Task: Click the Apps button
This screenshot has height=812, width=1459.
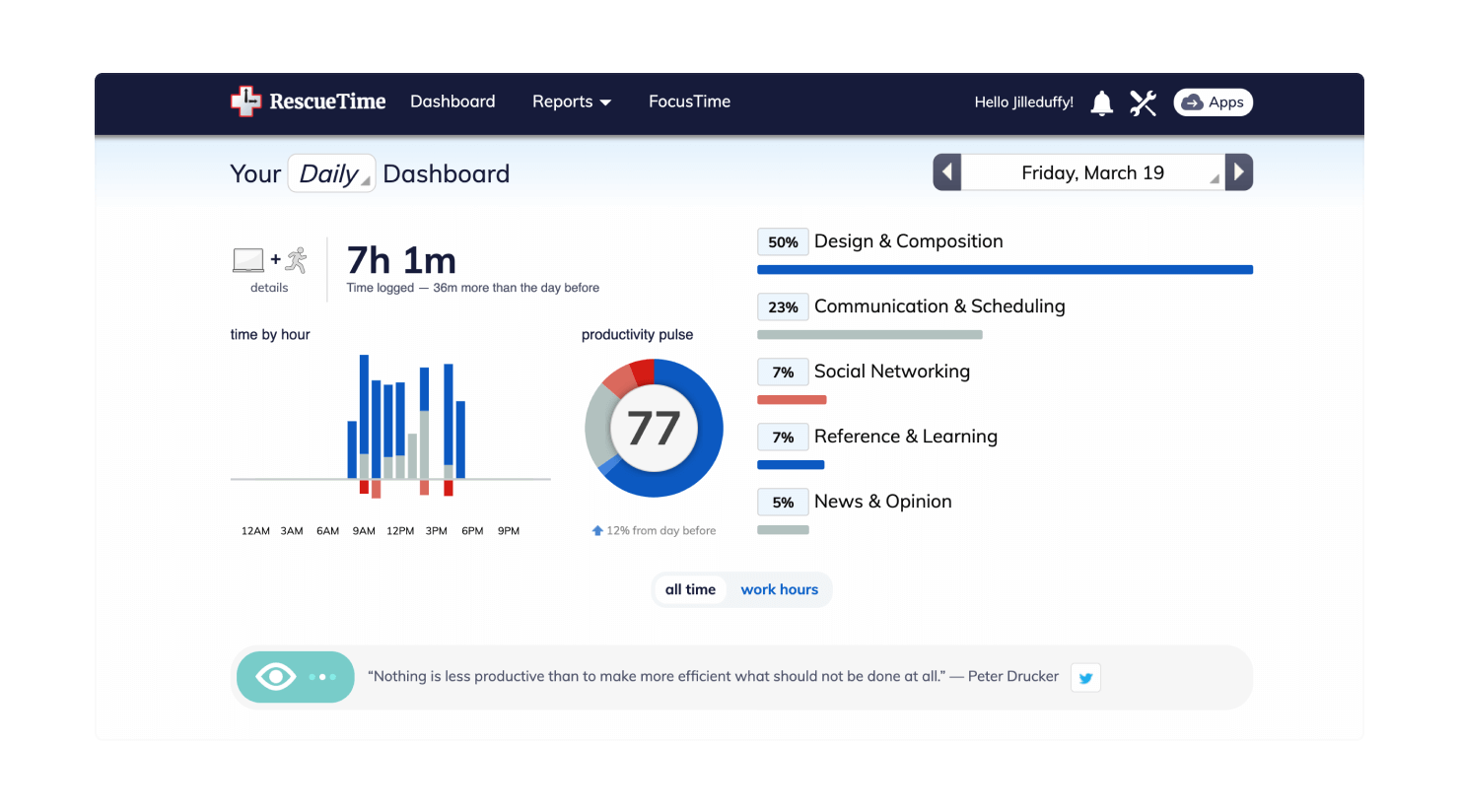Action: [x=1213, y=102]
